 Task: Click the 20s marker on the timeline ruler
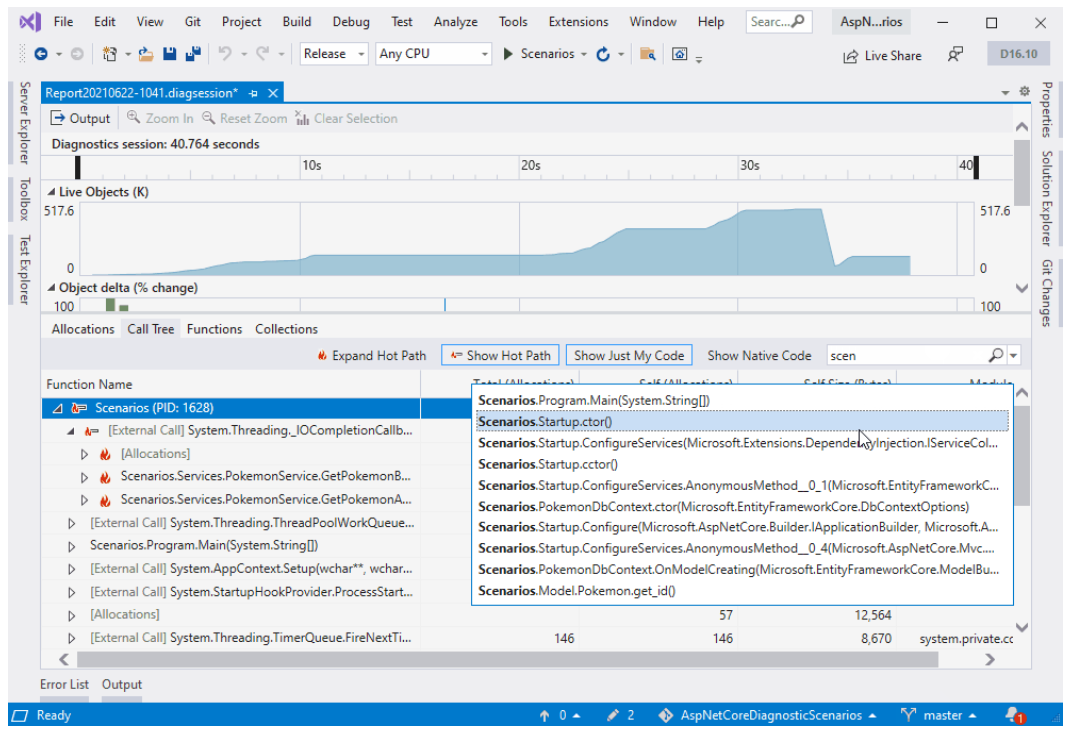point(531,166)
